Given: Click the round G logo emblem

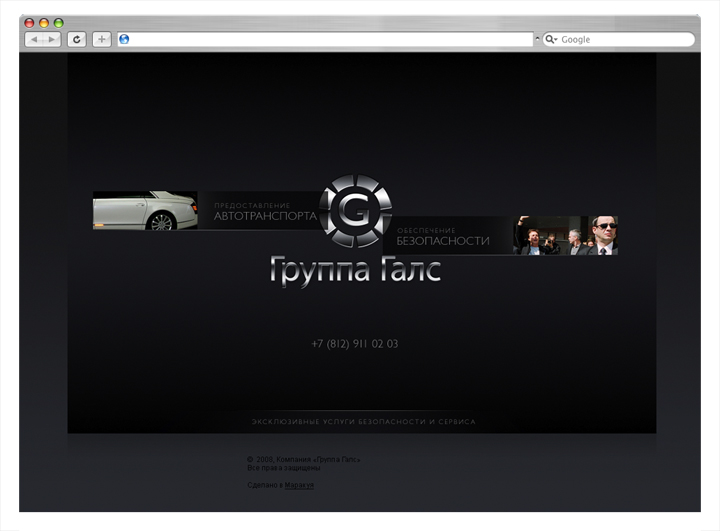Looking at the screenshot, I should tap(355, 211).
